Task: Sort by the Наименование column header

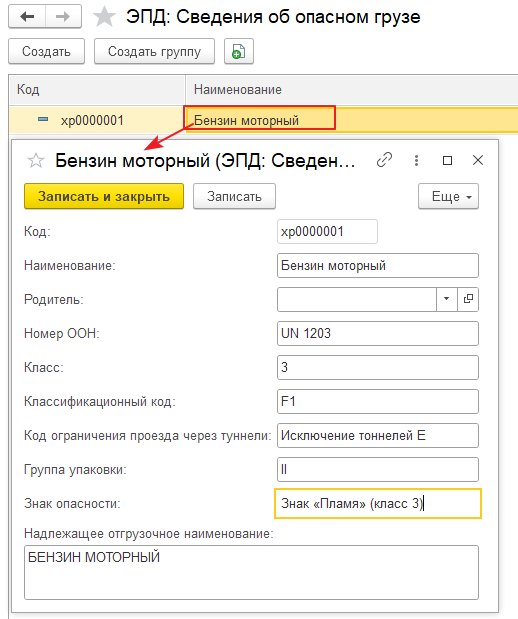Action: click(351, 90)
